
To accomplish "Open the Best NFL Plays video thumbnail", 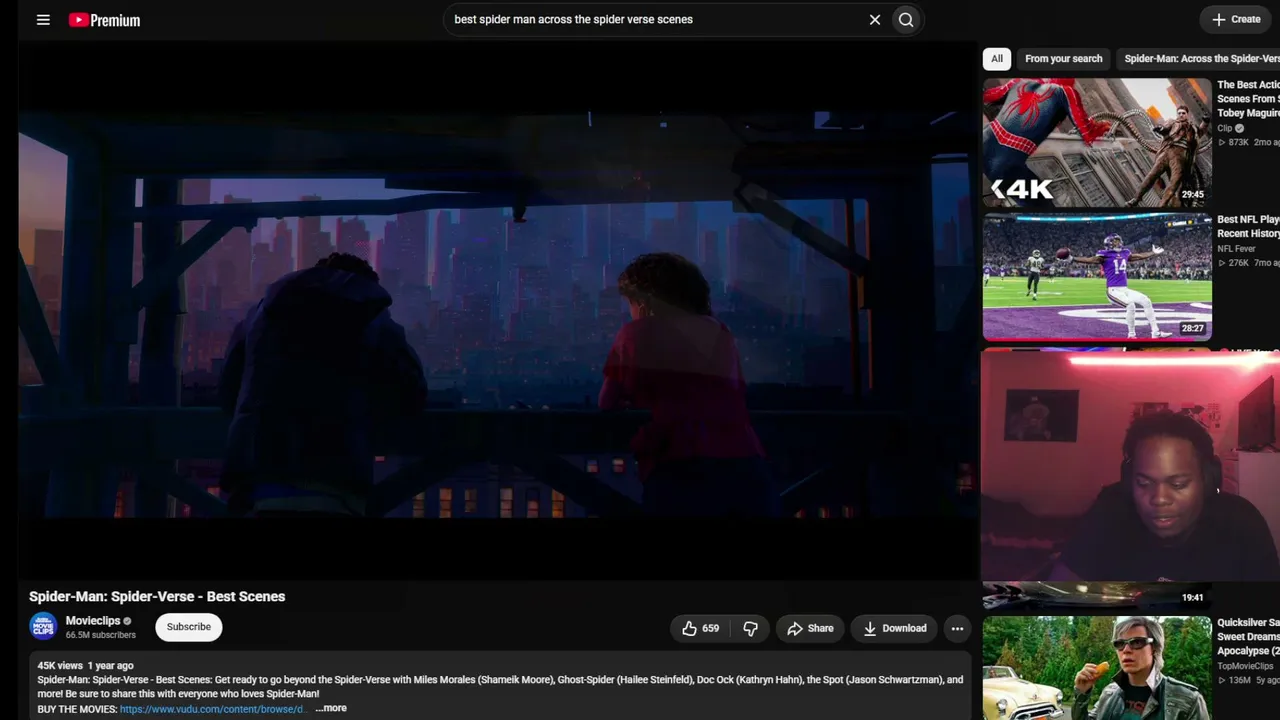I will 1097,277.
